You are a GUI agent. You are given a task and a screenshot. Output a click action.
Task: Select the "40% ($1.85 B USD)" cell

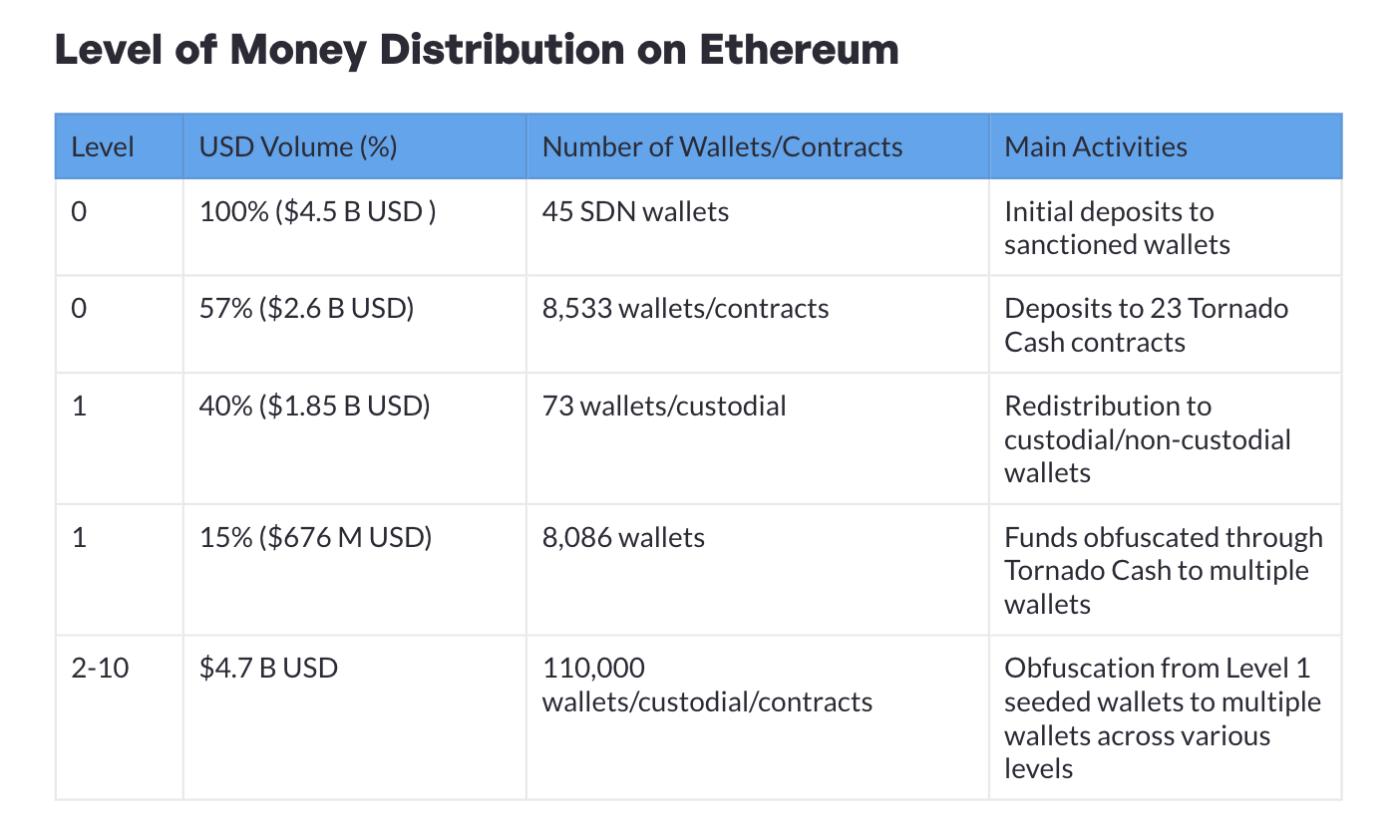(314, 406)
